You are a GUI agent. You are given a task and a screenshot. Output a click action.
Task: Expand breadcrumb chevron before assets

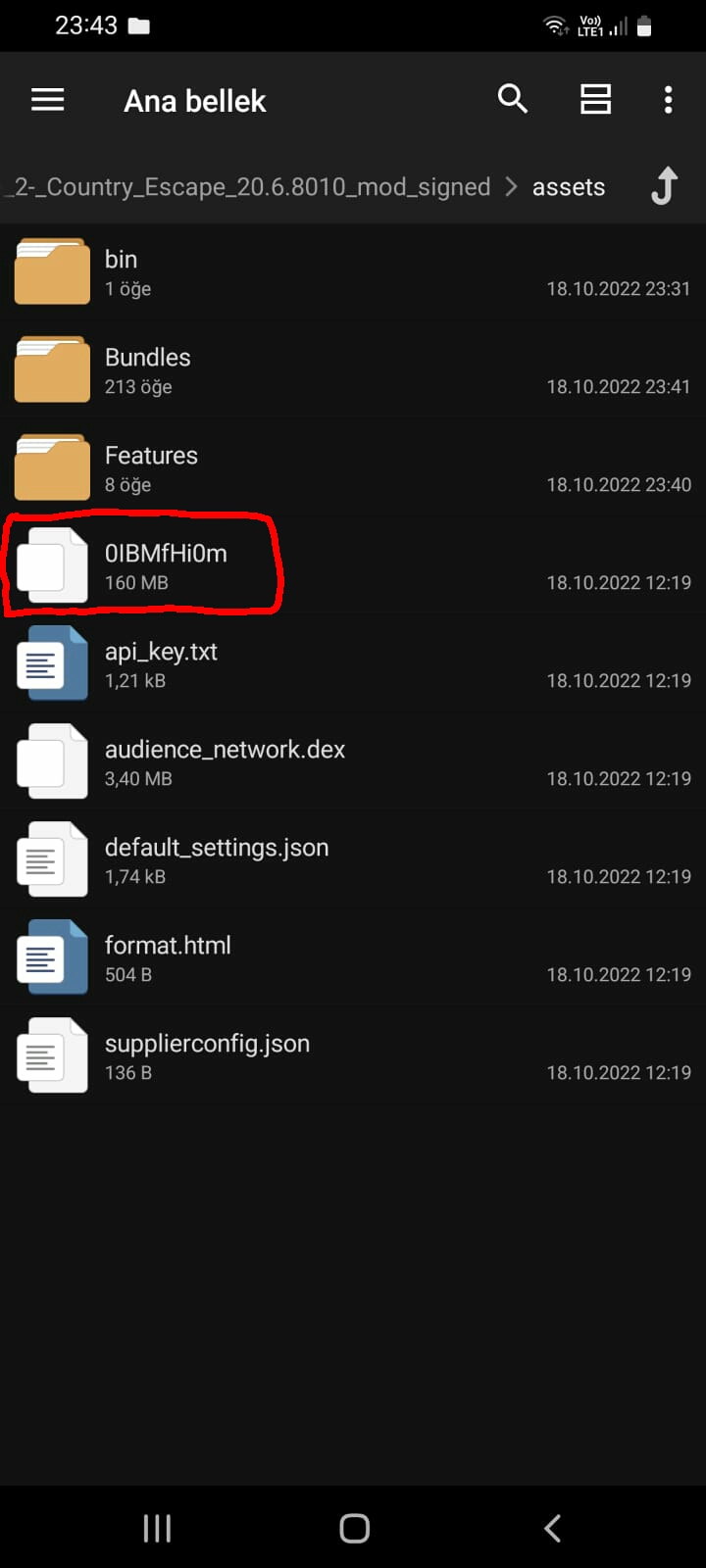point(511,187)
